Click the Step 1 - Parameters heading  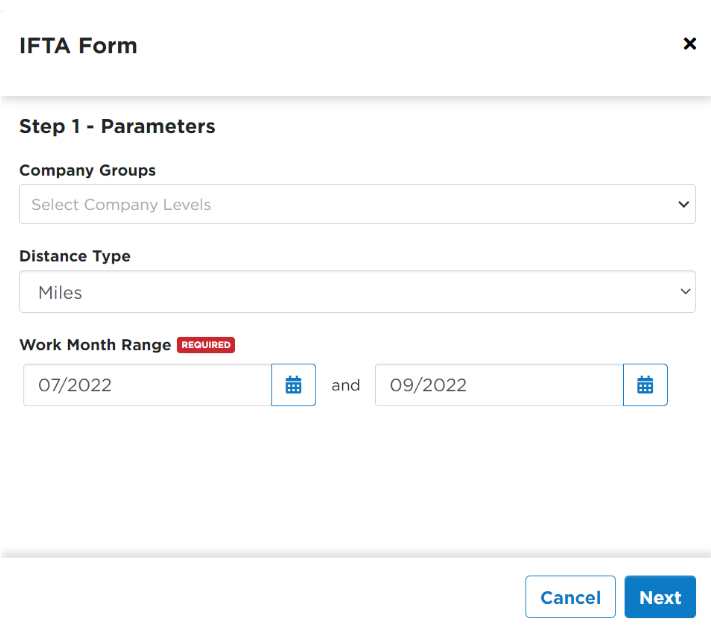(117, 126)
